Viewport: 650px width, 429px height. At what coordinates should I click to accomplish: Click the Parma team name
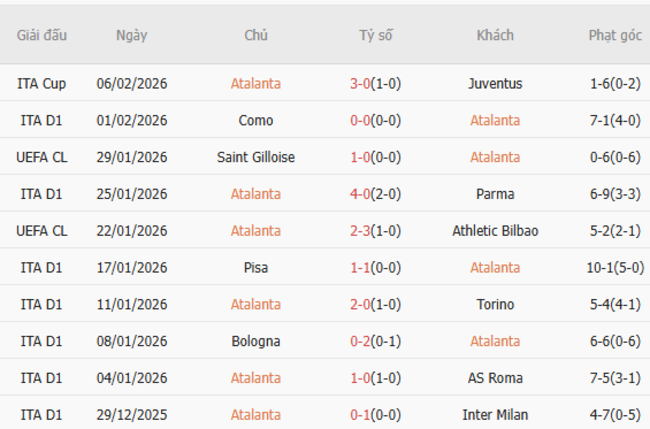click(494, 194)
